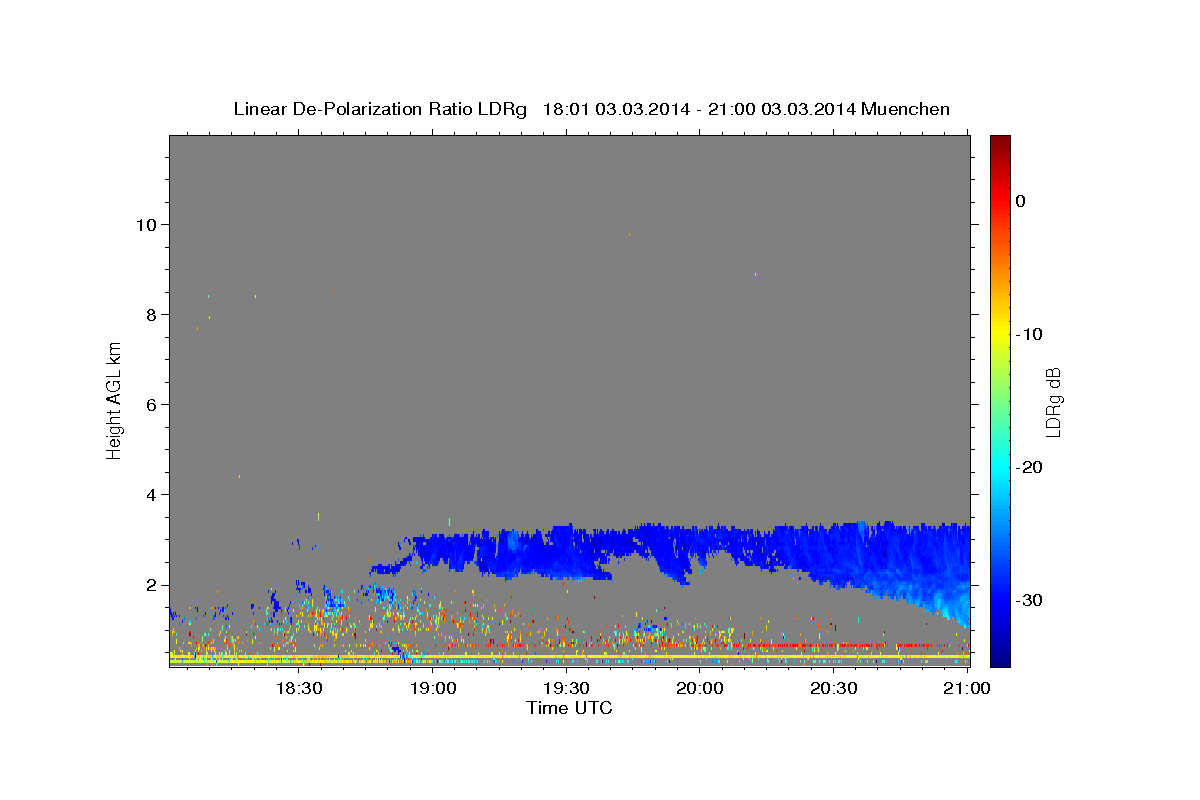Screen dimensions: 1200x800
Task: Click the height axis label 4
Action: pyautogui.click(x=153, y=495)
